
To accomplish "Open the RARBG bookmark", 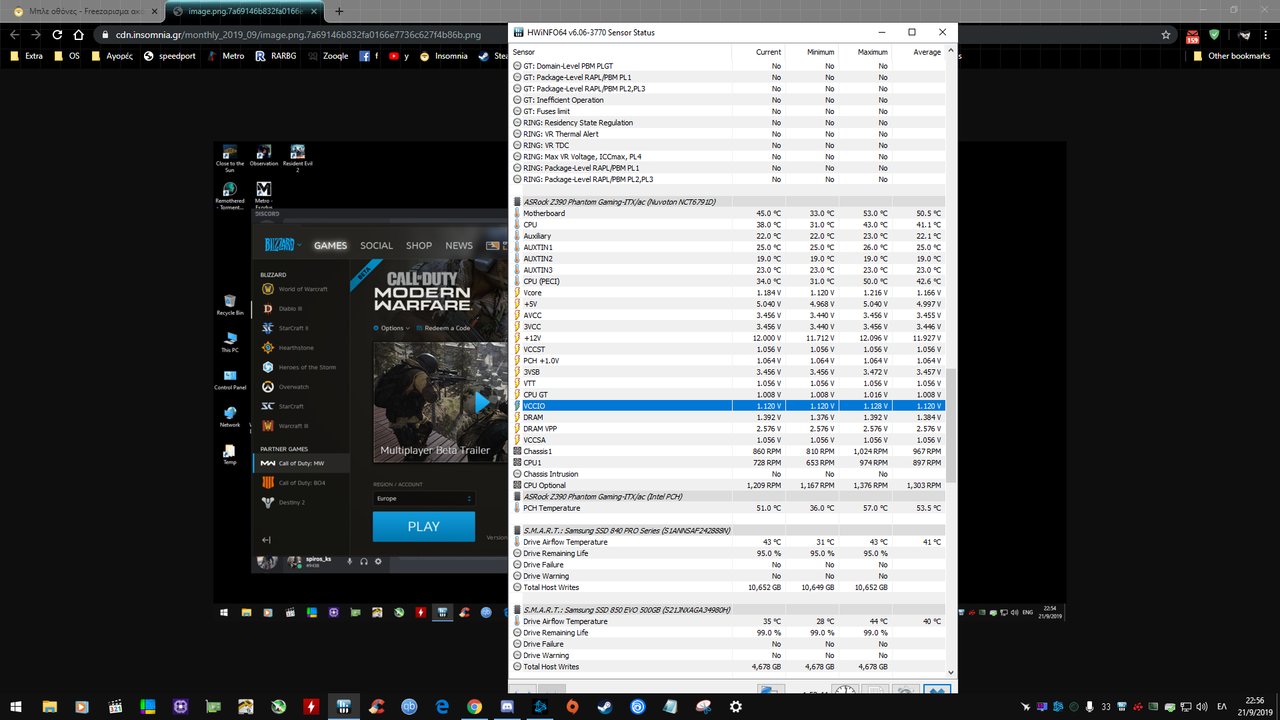I will [276, 56].
